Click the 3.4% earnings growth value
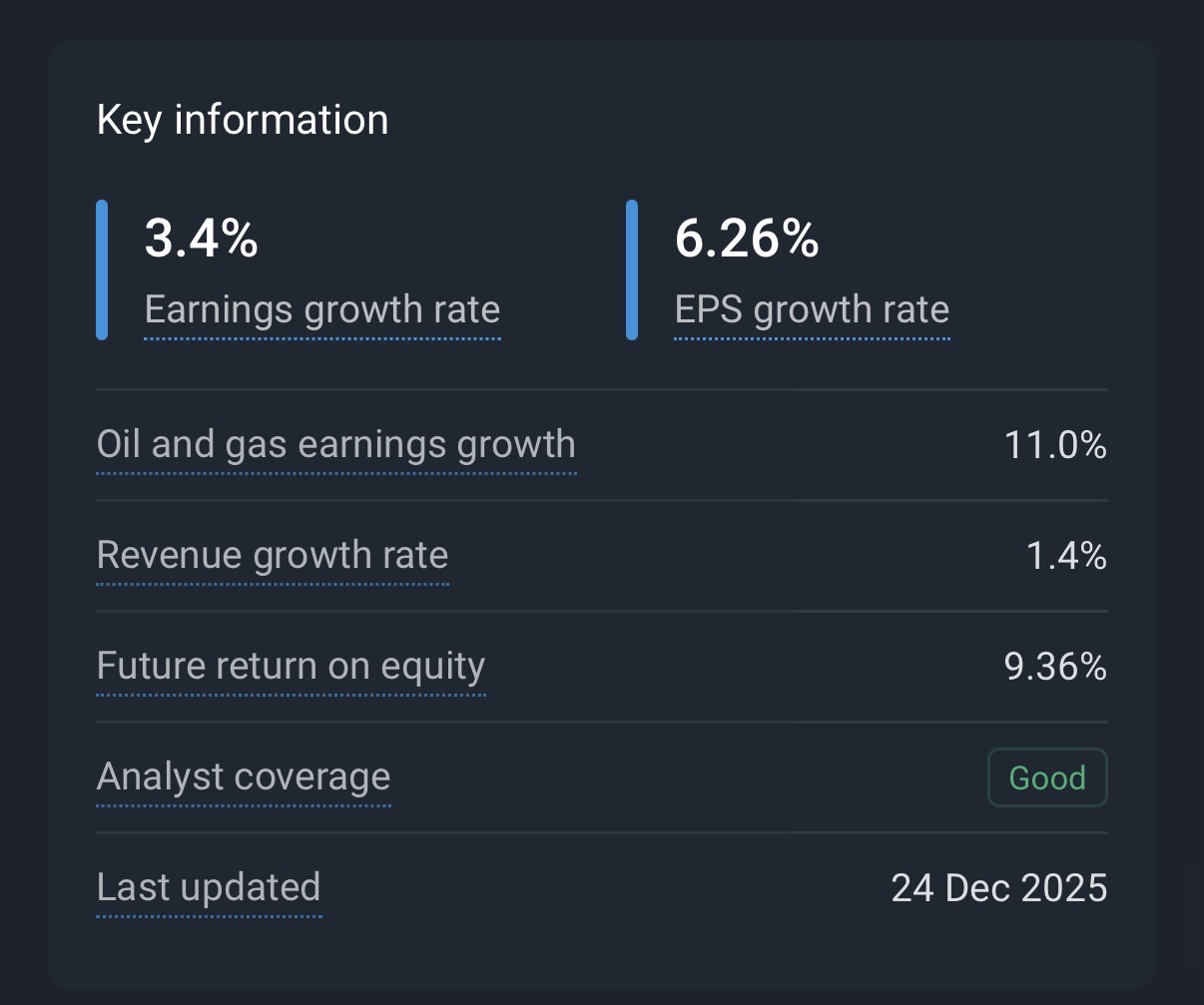The width and height of the screenshot is (1204, 1005). tap(202, 240)
